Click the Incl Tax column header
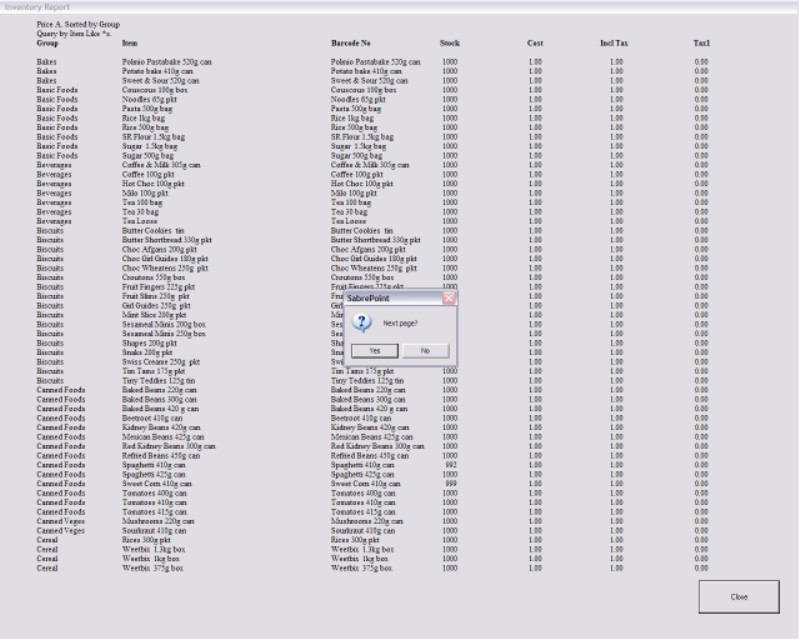The width and height of the screenshot is (800, 640). 612,44
